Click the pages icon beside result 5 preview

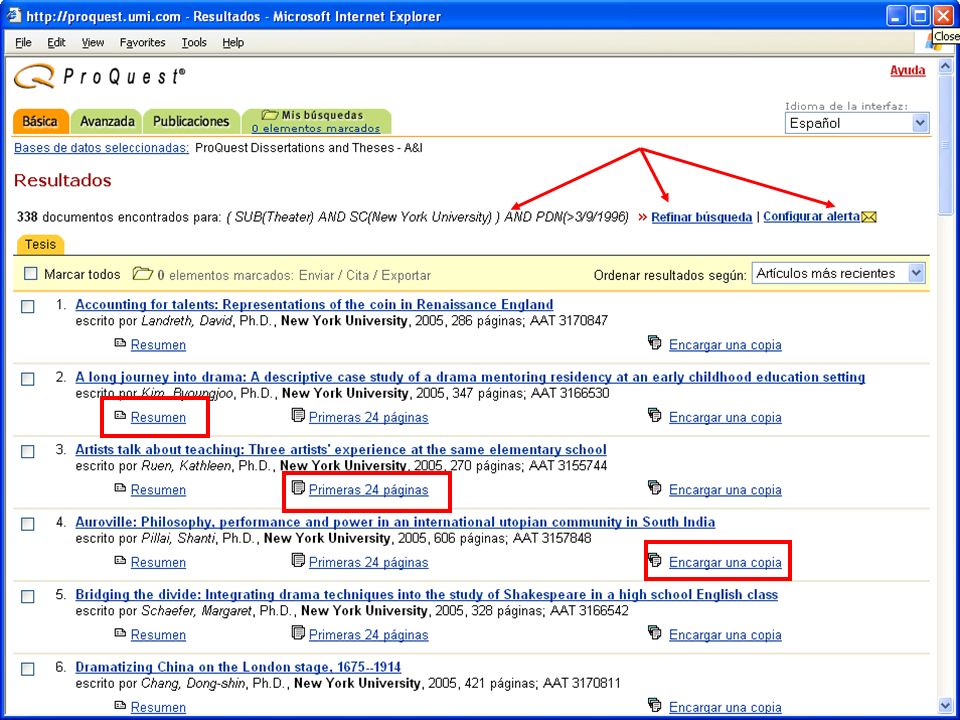point(298,633)
